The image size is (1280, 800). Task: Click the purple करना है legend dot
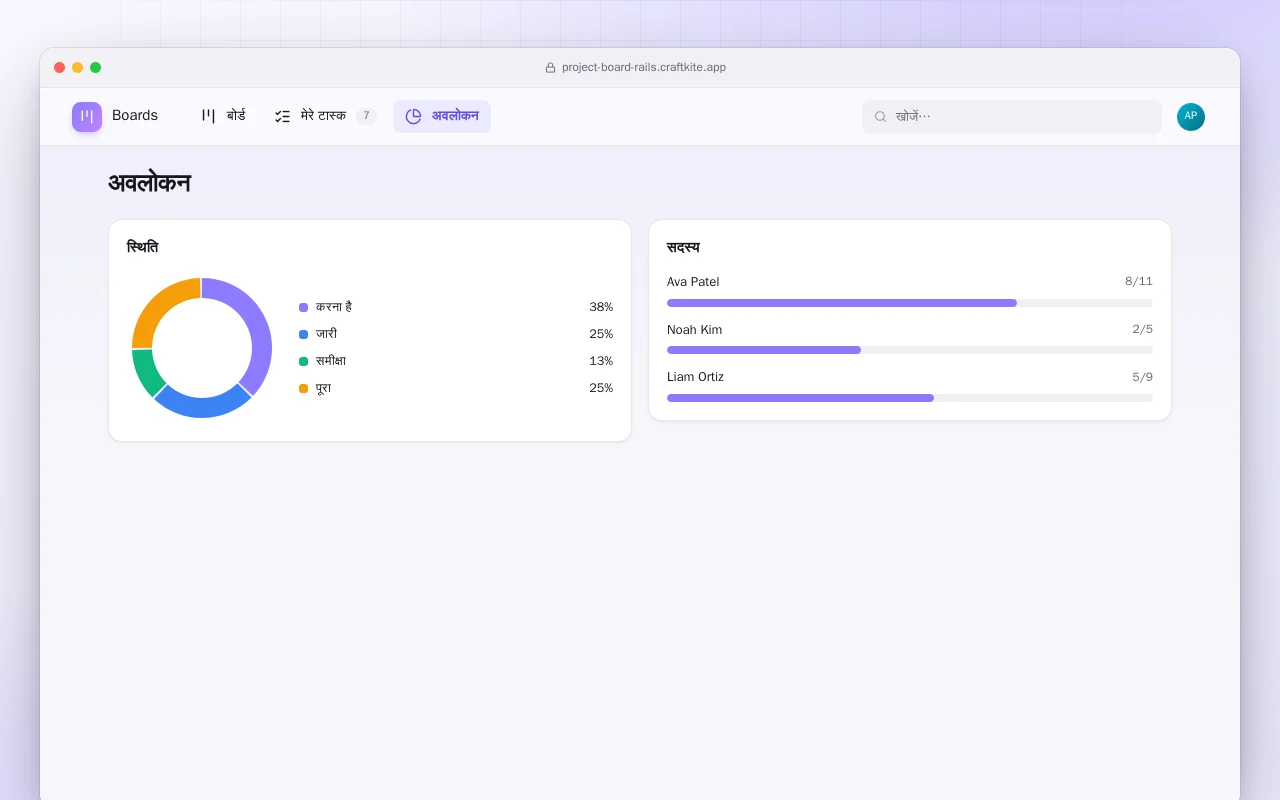(x=303, y=307)
